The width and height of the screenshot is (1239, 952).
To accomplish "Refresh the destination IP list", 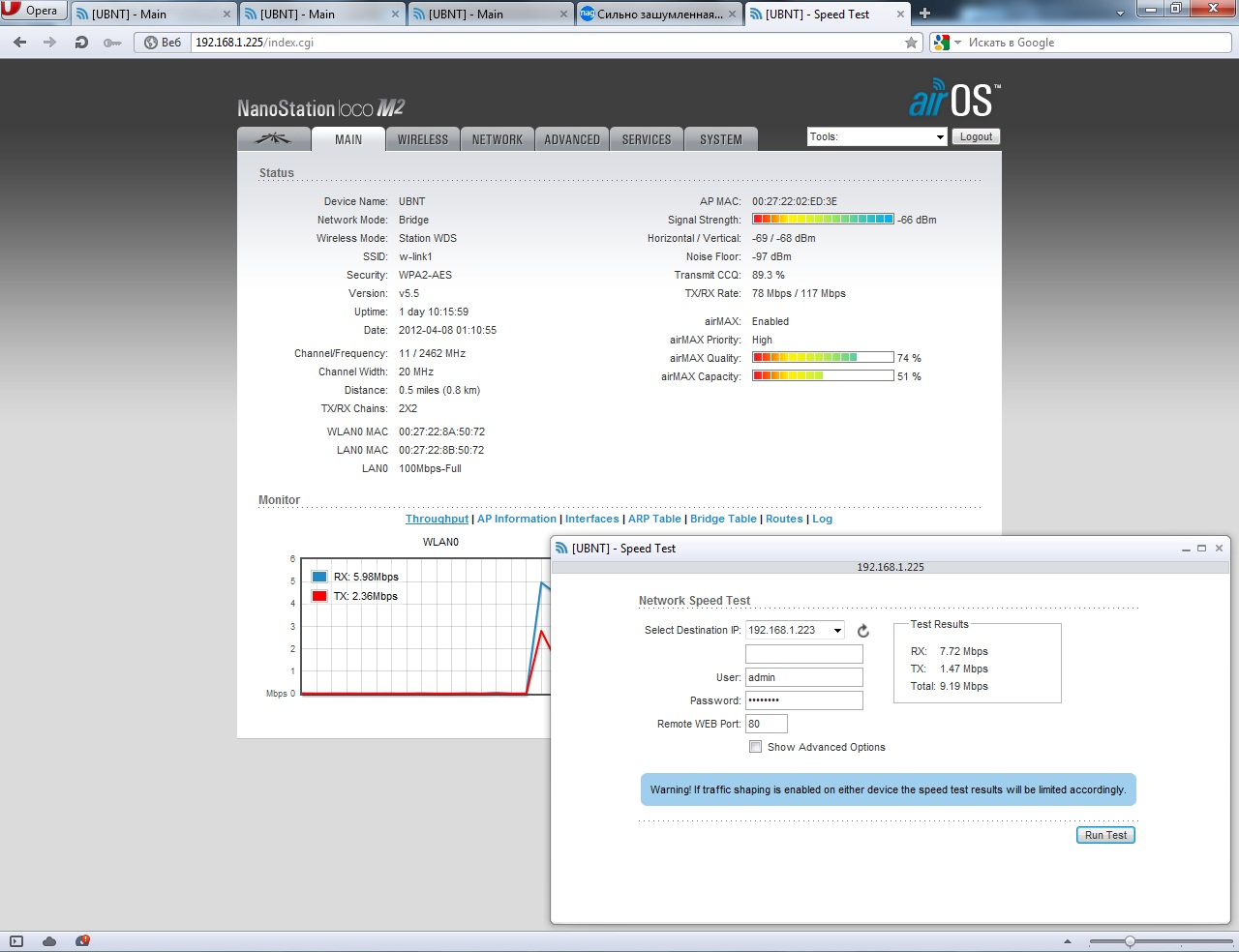I will [862, 631].
